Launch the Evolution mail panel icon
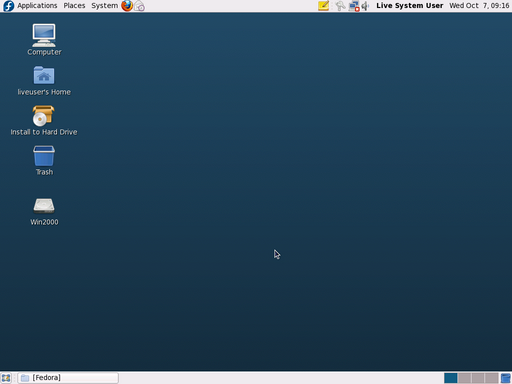Image resolution: width=512 pixels, height=384 pixels. (x=140, y=6)
